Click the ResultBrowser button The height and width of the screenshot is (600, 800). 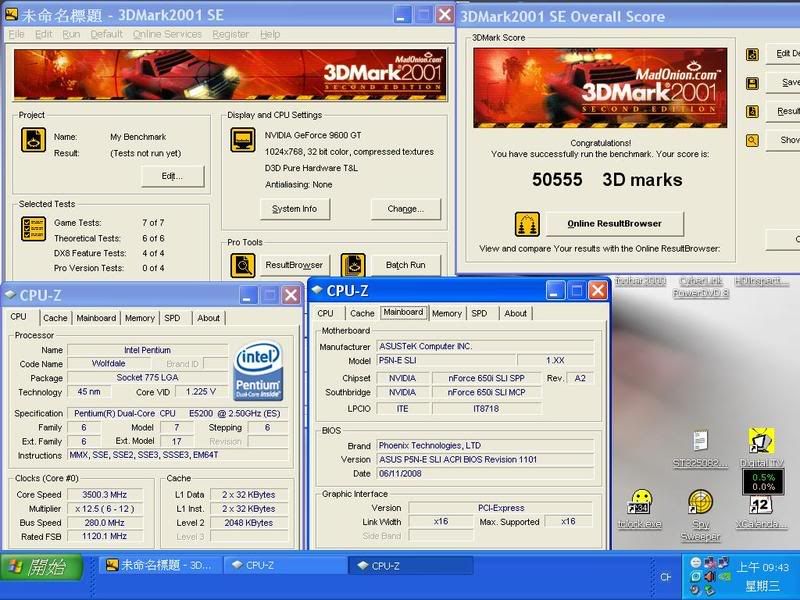[x=294, y=265]
